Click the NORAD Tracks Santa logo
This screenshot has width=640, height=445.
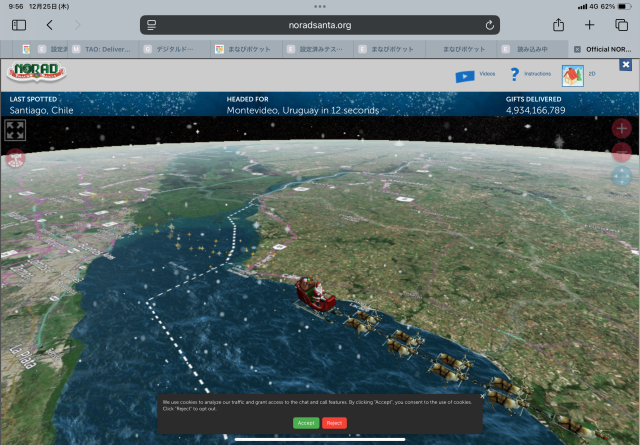click(35, 74)
